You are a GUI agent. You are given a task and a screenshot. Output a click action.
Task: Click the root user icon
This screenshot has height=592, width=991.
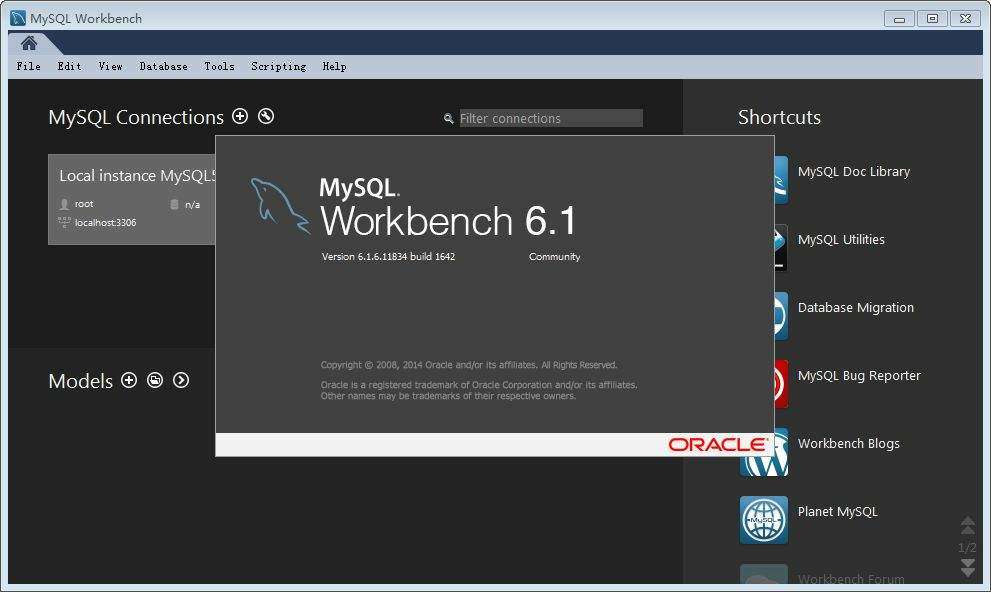tap(64, 204)
